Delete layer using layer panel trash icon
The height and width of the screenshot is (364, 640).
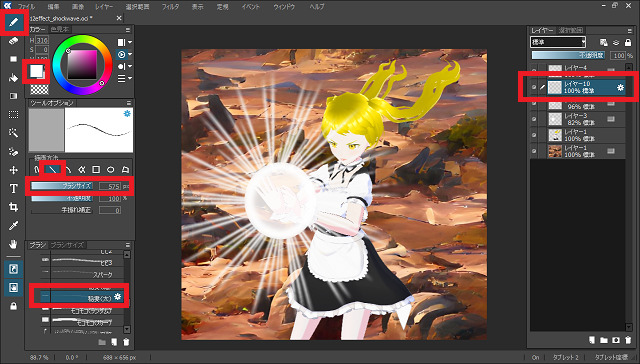click(x=628, y=340)
